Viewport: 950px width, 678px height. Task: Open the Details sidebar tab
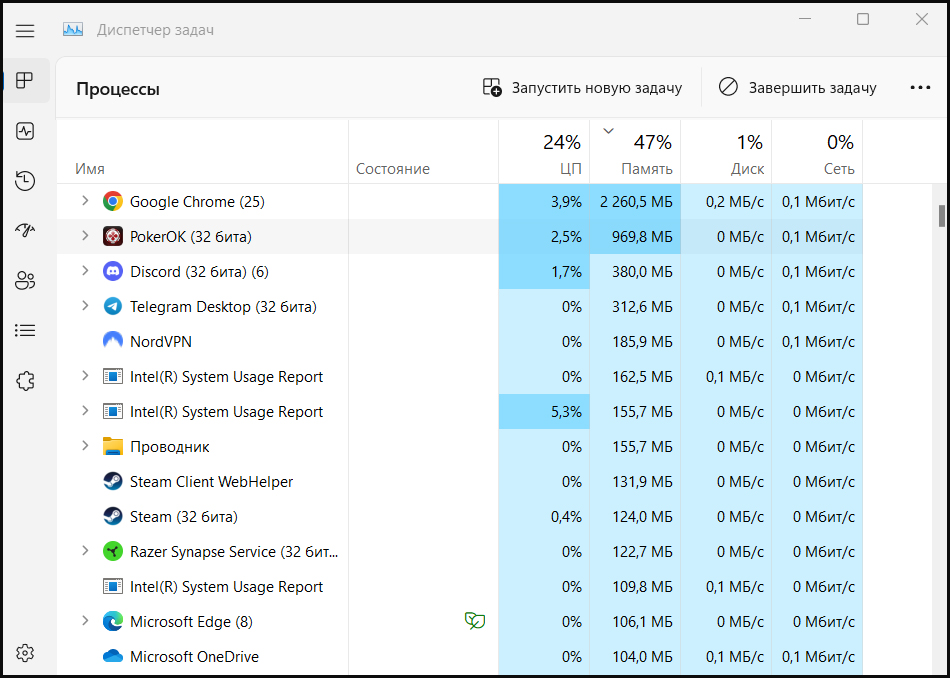click(25, 331)
